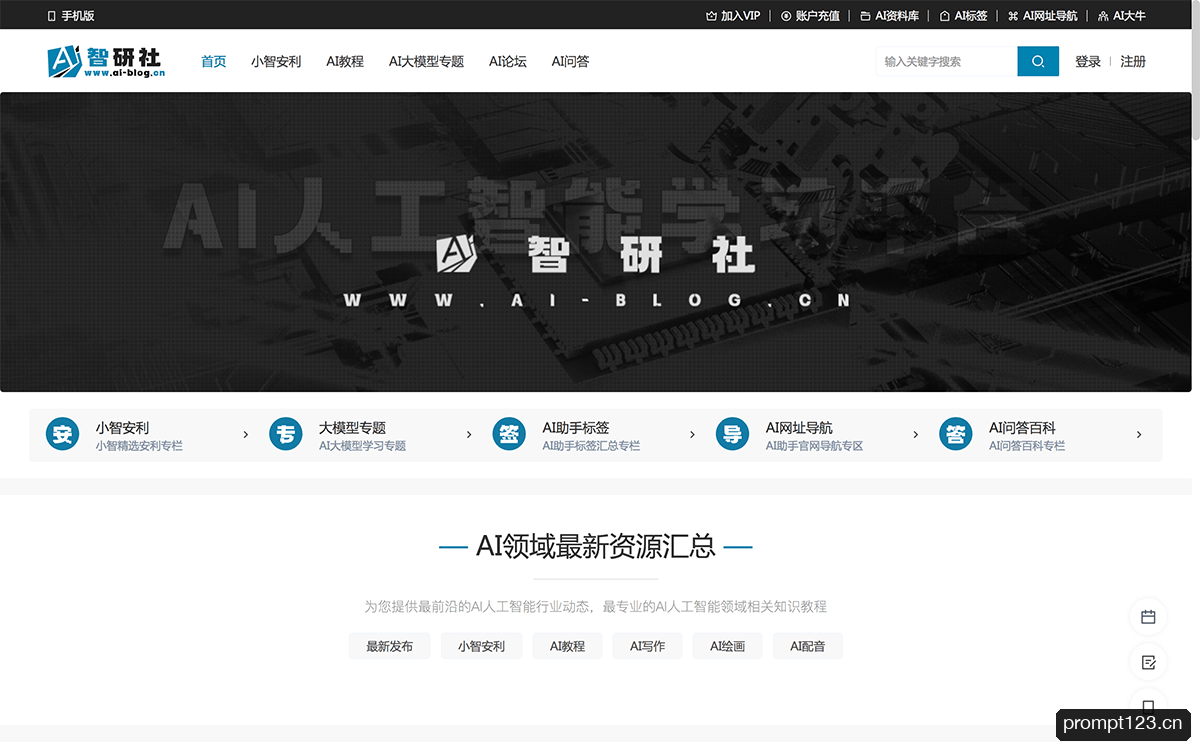Open AI大模型专题 navigation menu item
The width and height of the screenshot is (1200, 750).
click(426, 61)
